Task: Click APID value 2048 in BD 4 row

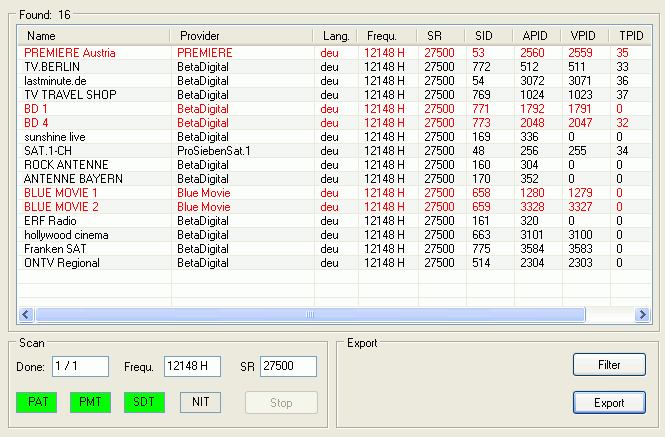Action: (532, 123)
